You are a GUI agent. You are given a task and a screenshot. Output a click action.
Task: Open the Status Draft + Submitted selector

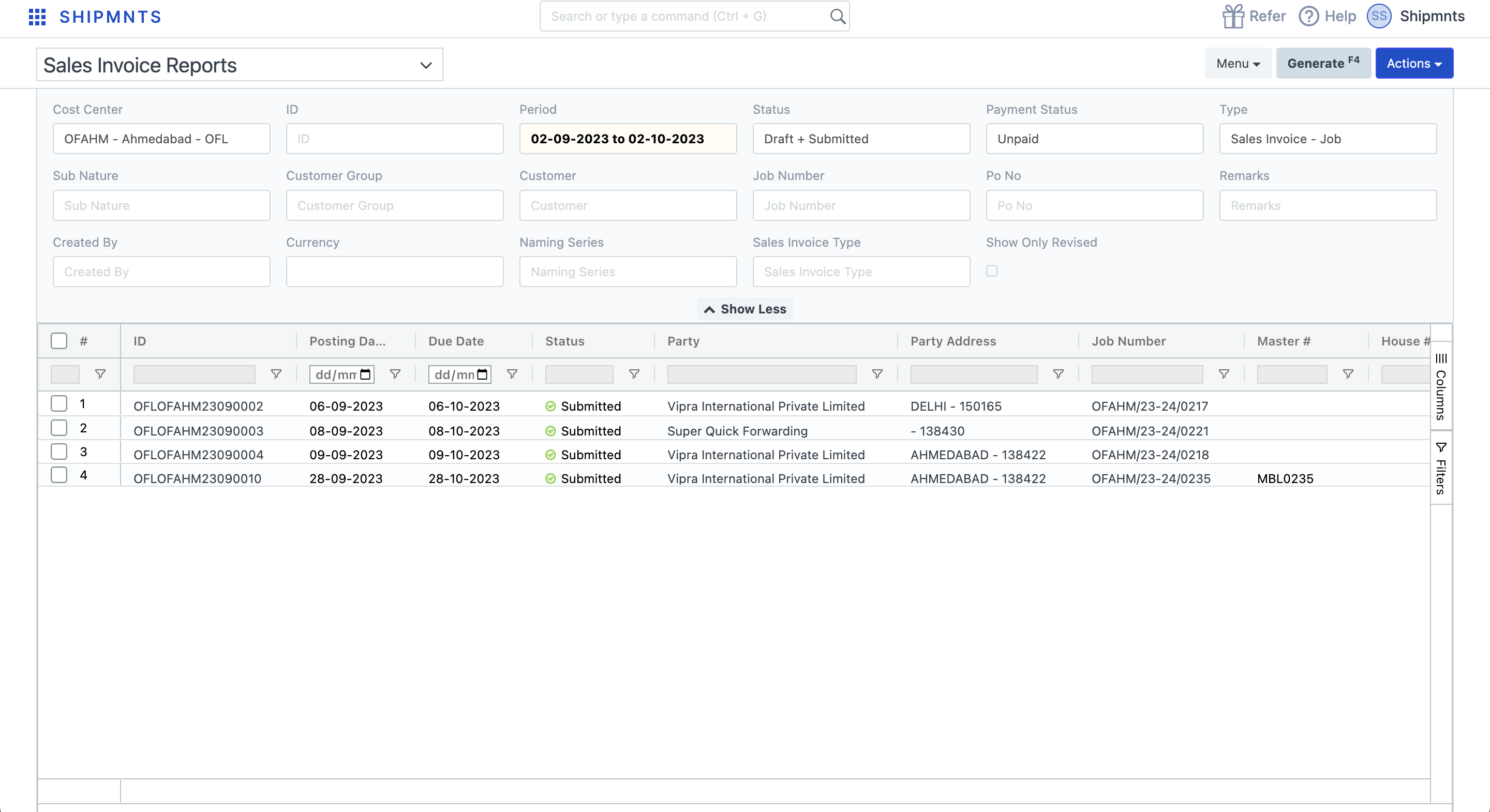coord(861,139)
